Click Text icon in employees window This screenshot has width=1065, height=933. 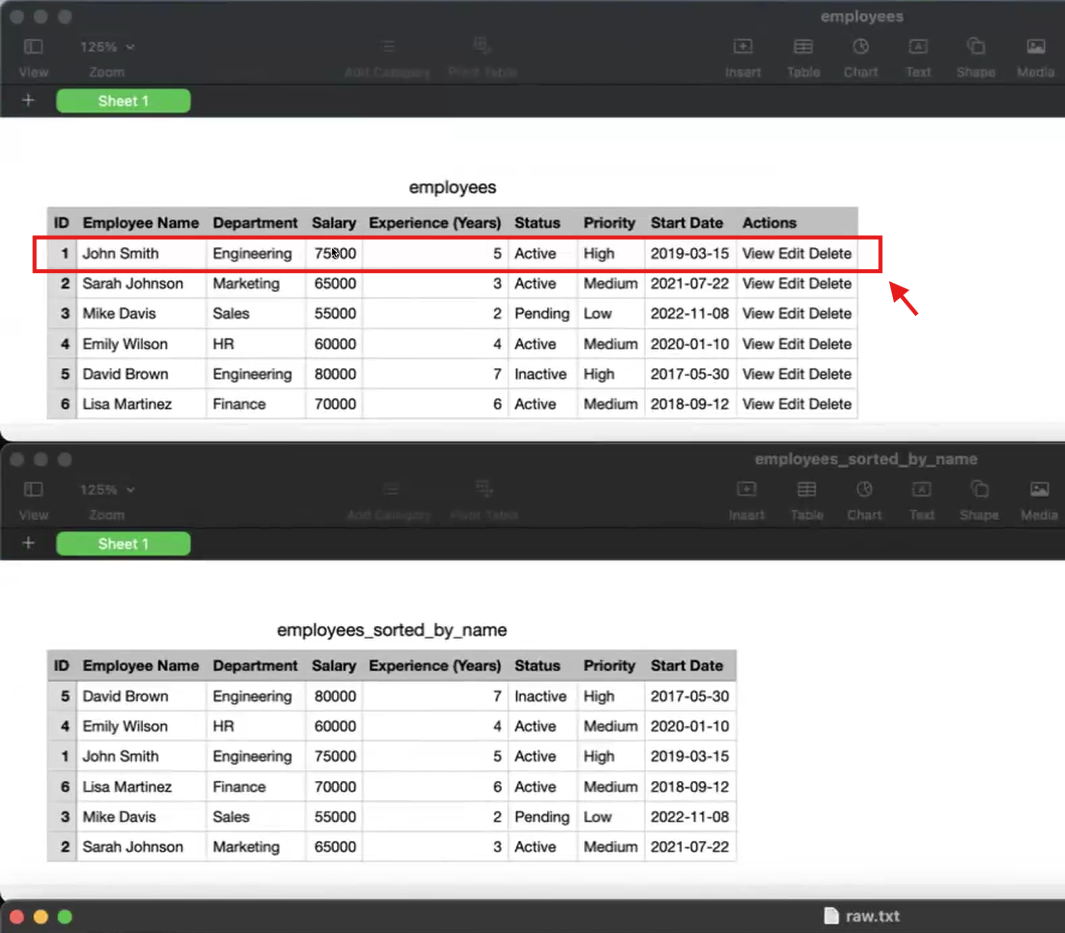point(918,46)
